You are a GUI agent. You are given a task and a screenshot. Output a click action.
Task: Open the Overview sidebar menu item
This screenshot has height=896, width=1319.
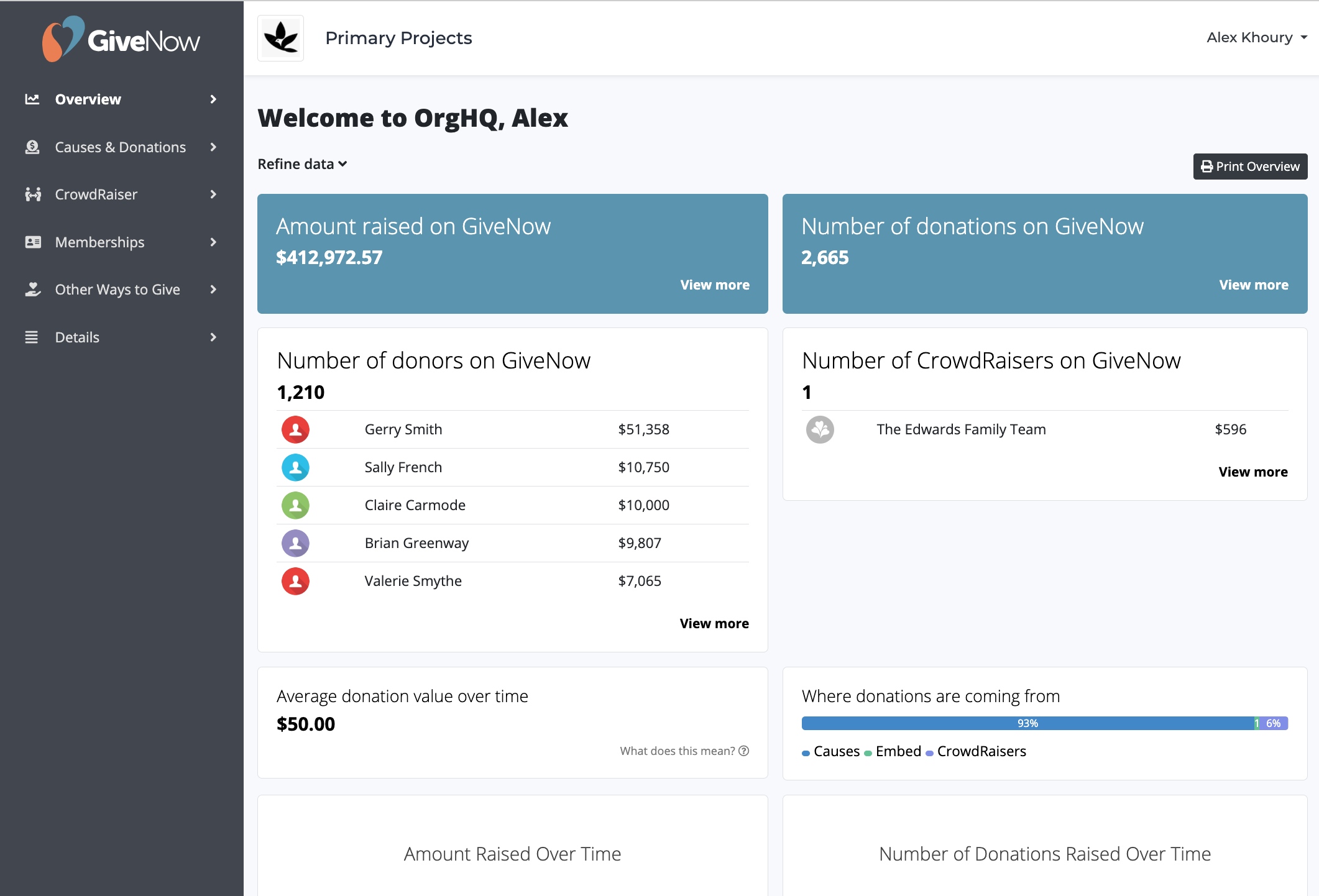tap(122, 99)
